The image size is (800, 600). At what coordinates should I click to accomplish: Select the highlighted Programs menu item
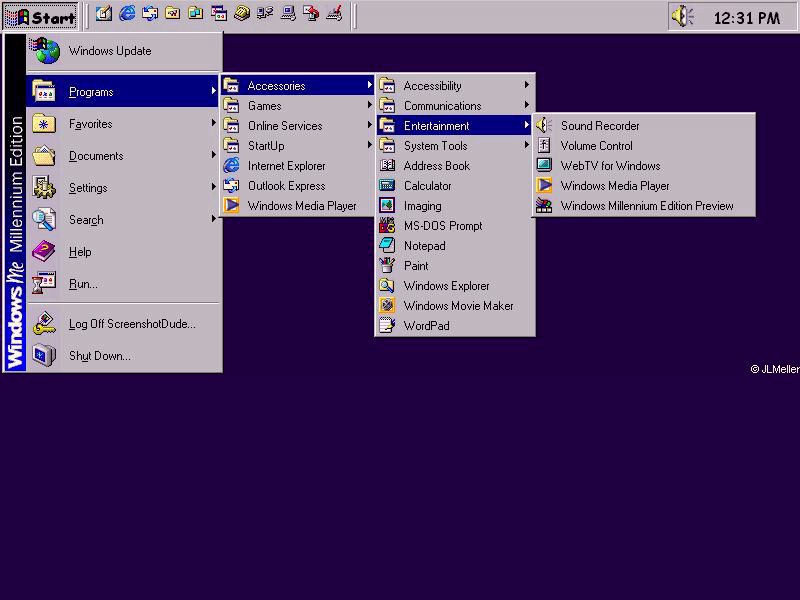(x=123, y=91)
